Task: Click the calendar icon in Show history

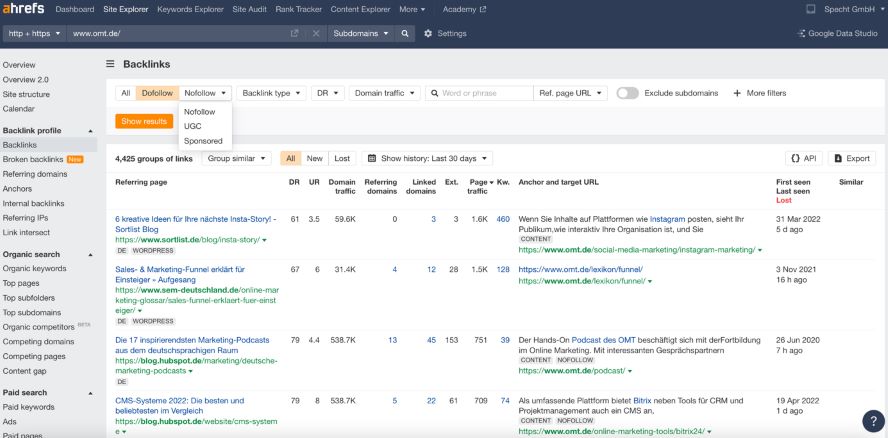Action: coord(372,159)
